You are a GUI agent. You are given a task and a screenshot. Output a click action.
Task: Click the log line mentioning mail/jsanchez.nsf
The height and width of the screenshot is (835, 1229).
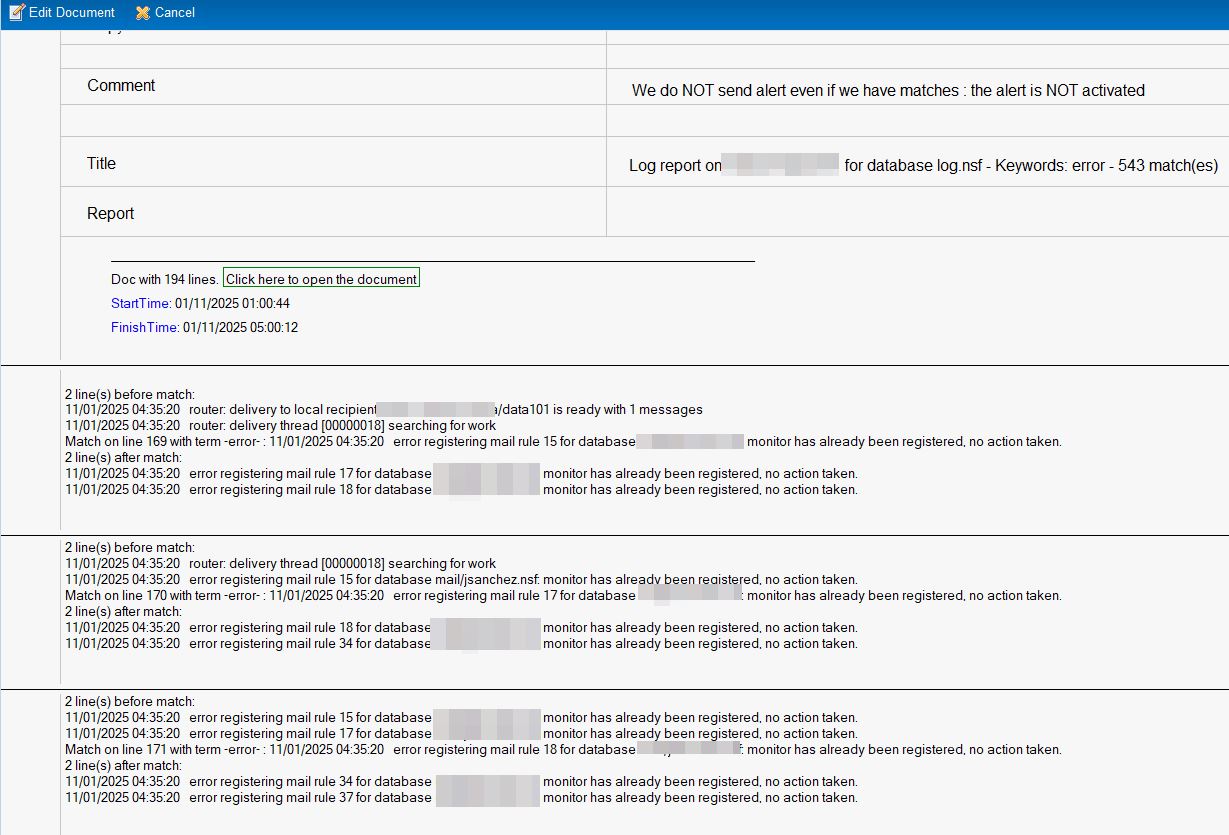pyautogui.click(x=460, y=579)
